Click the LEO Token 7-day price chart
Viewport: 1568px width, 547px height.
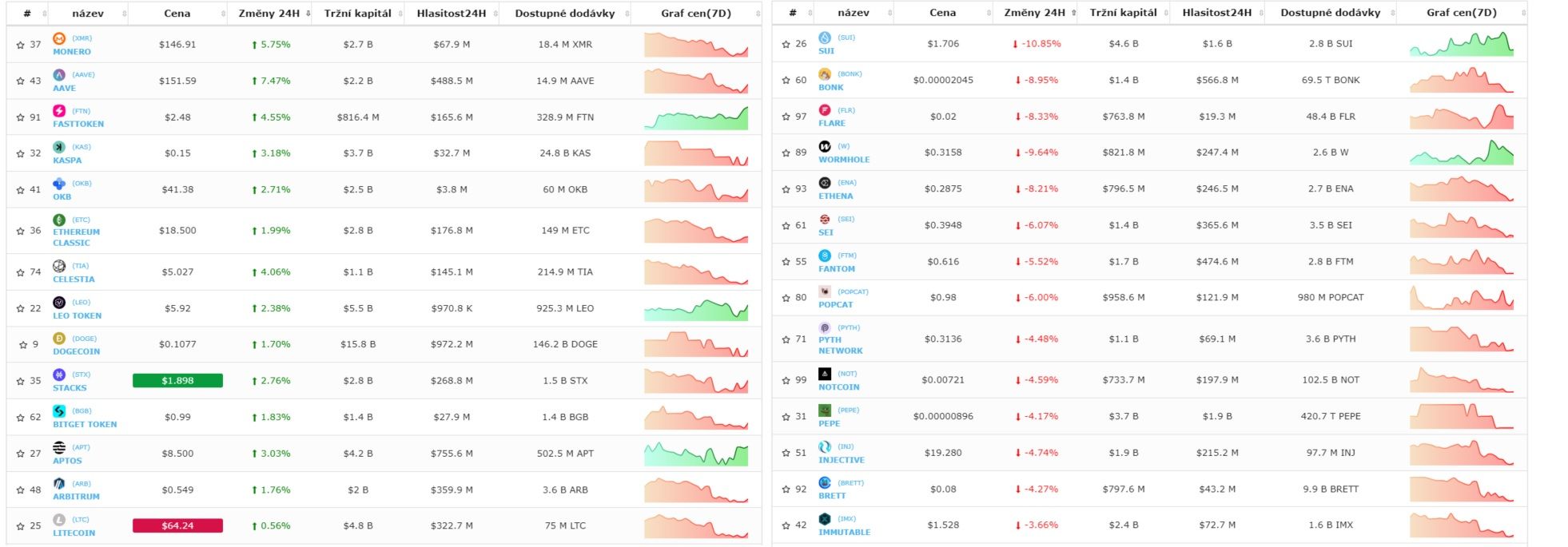(x=696, y=309)
